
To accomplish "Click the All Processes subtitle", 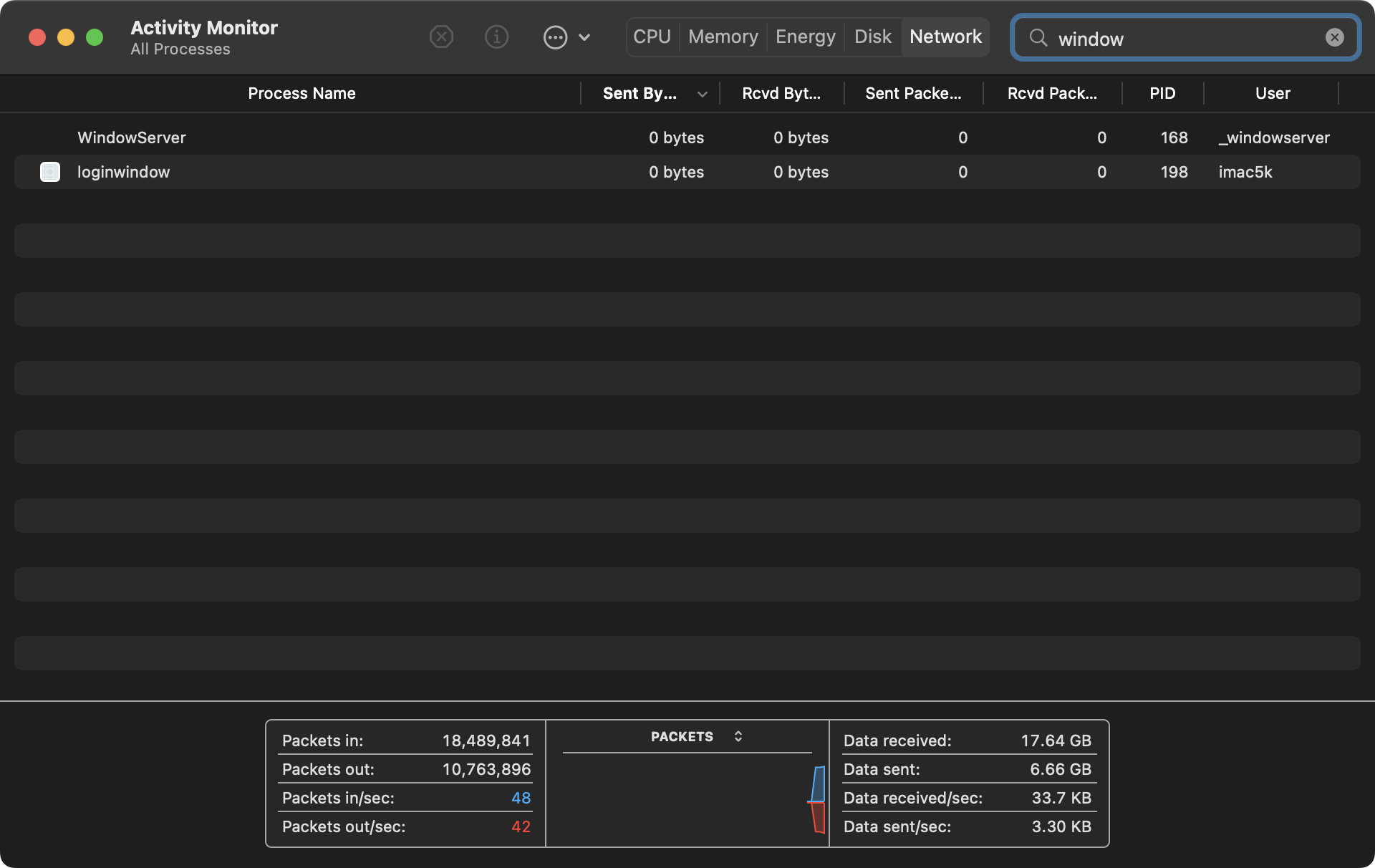I will point(180,49).
